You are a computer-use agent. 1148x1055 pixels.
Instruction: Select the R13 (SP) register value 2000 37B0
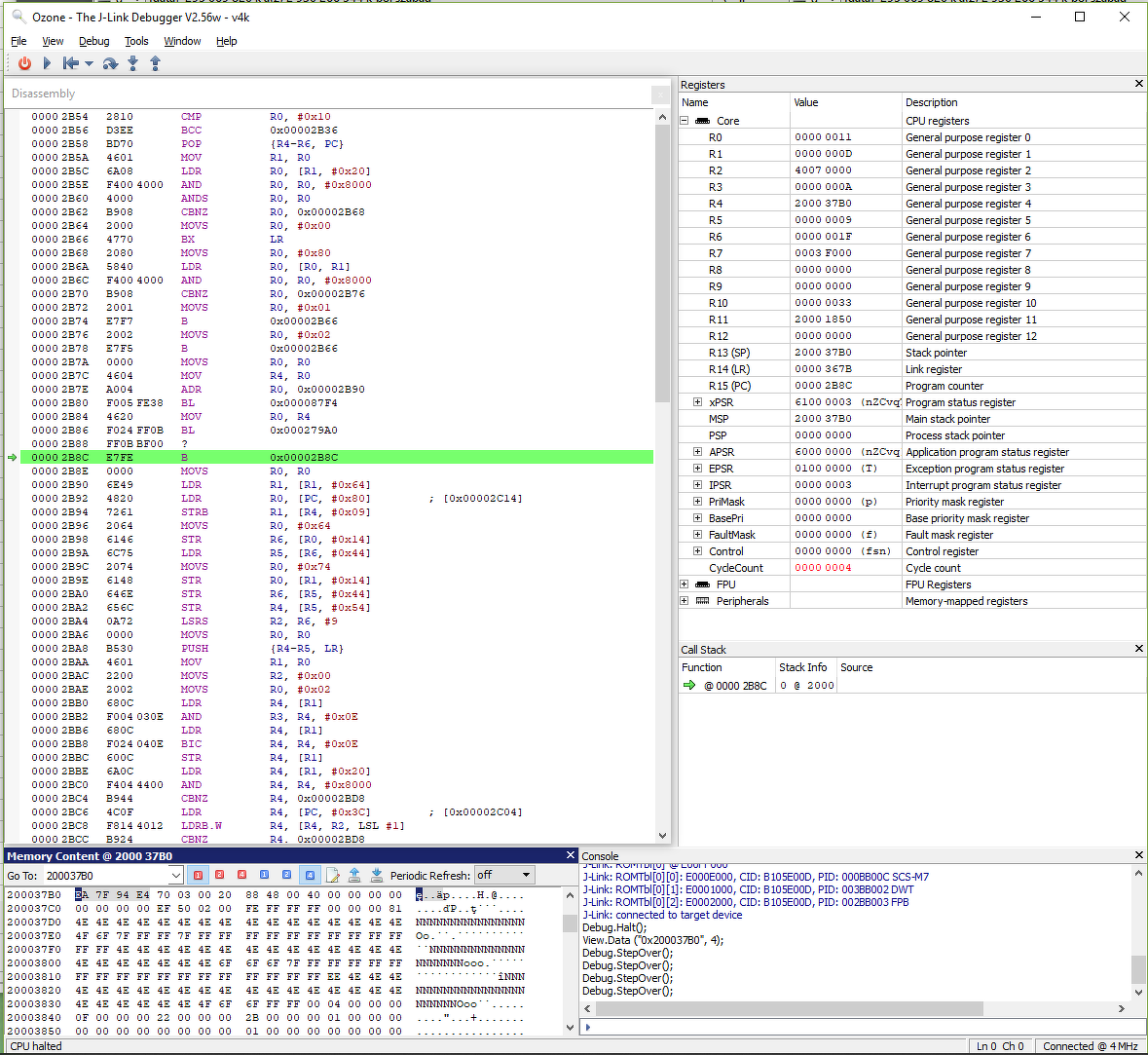tap(823, 353)
